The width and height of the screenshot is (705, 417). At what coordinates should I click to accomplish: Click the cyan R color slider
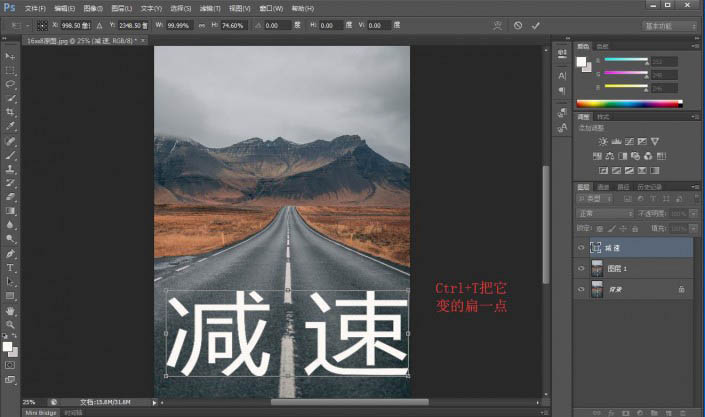[x=626, y=59]
